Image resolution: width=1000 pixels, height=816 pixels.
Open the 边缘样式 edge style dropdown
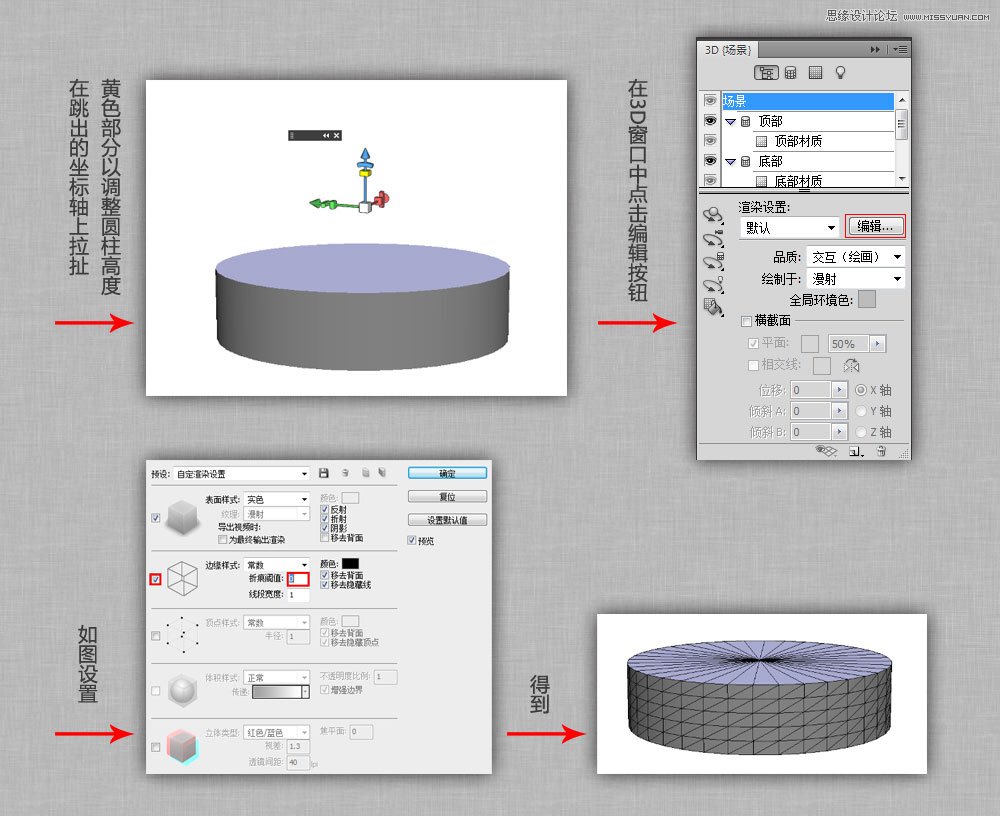(276, 565)
